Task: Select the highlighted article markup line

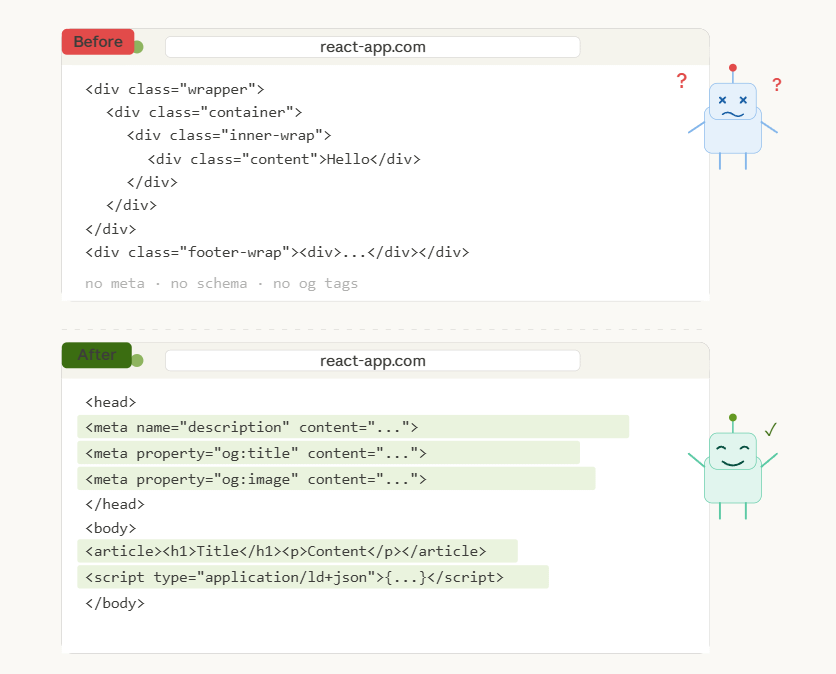Action: tap(298, 551)
